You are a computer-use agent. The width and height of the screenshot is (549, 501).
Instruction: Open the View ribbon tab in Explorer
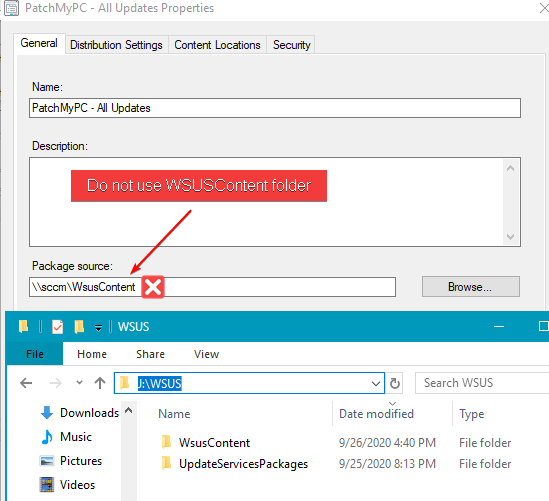(207, 354)
